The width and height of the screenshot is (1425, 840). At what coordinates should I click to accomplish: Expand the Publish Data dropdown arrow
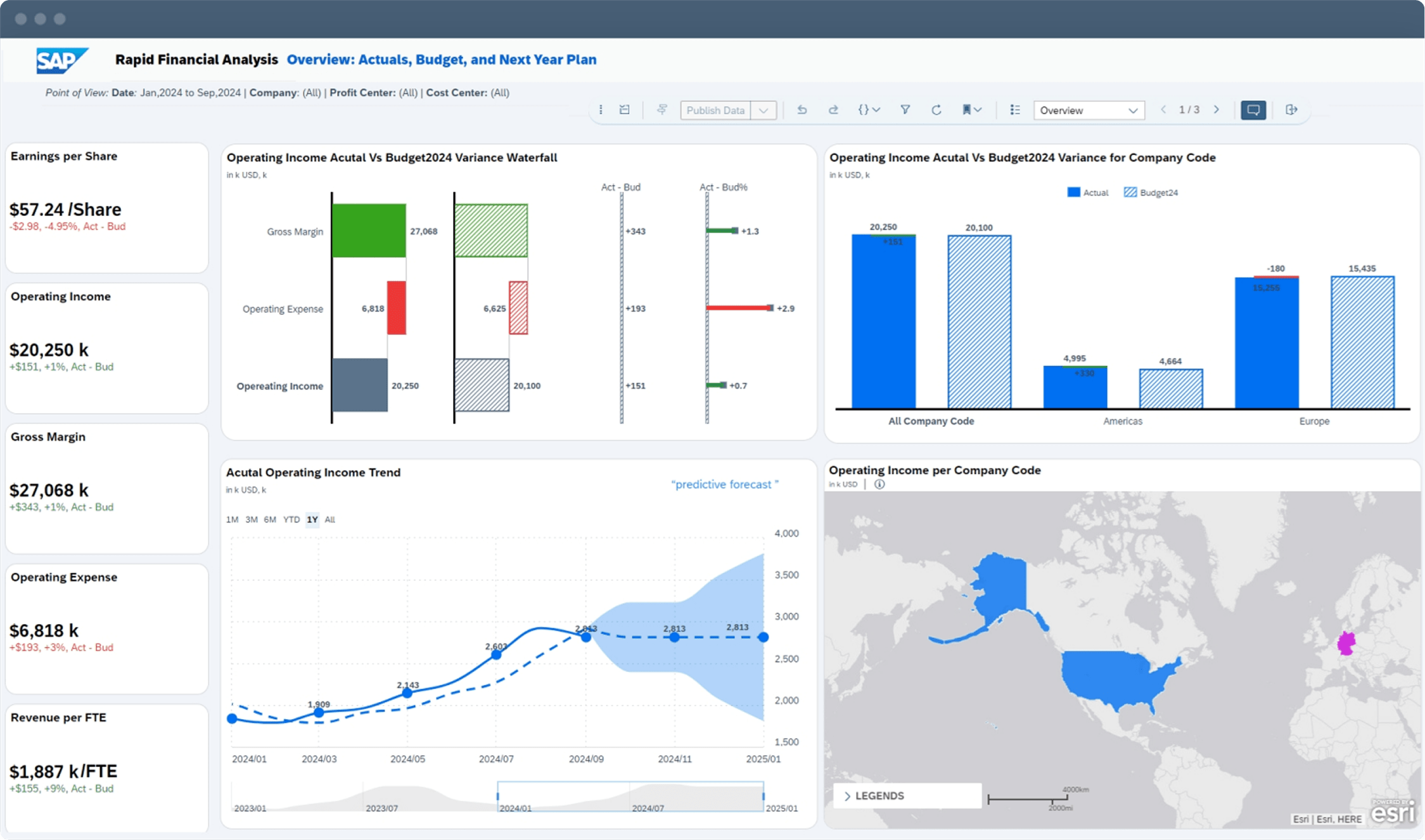coord(764,110)
